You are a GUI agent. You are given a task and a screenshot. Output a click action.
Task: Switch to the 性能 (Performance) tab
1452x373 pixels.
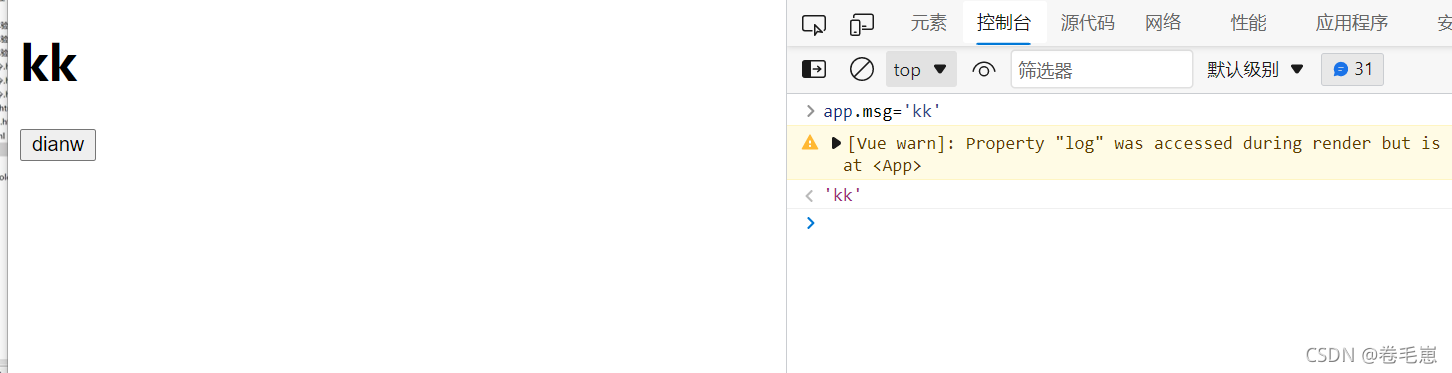pos(1248,23)
